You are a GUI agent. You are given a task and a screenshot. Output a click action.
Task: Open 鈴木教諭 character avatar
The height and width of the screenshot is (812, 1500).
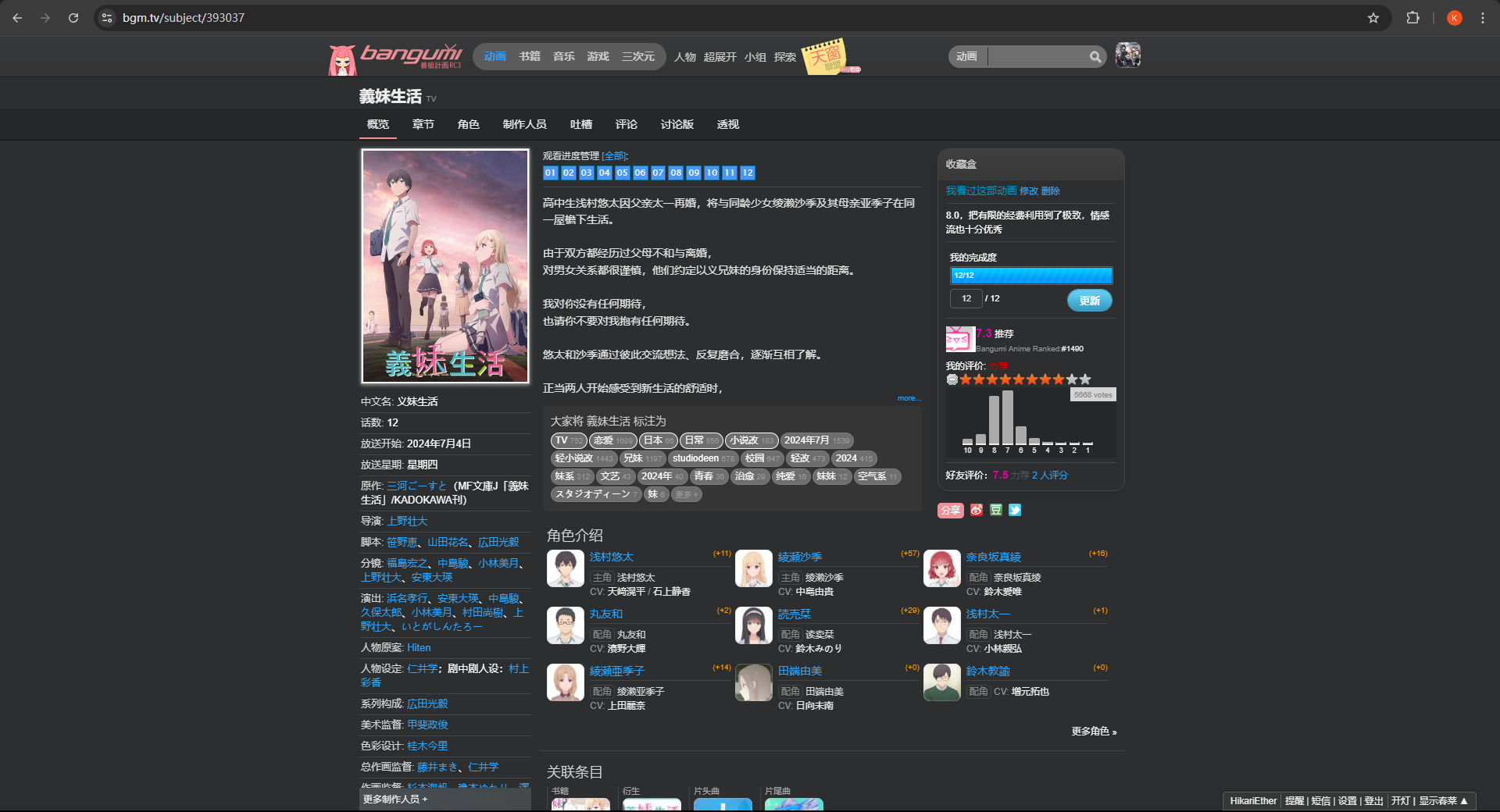click(941, 682)
